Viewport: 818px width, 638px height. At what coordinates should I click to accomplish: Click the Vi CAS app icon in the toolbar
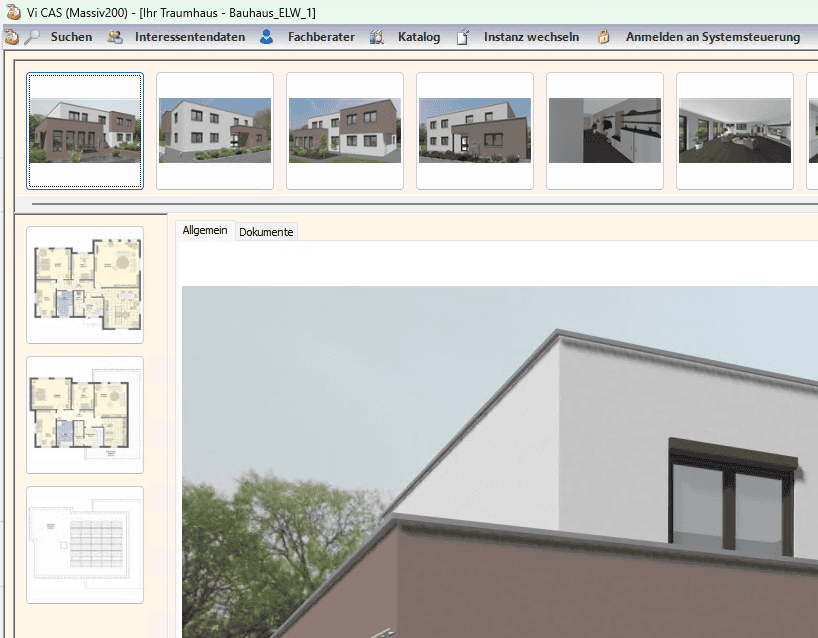click(x=12, y=37)
